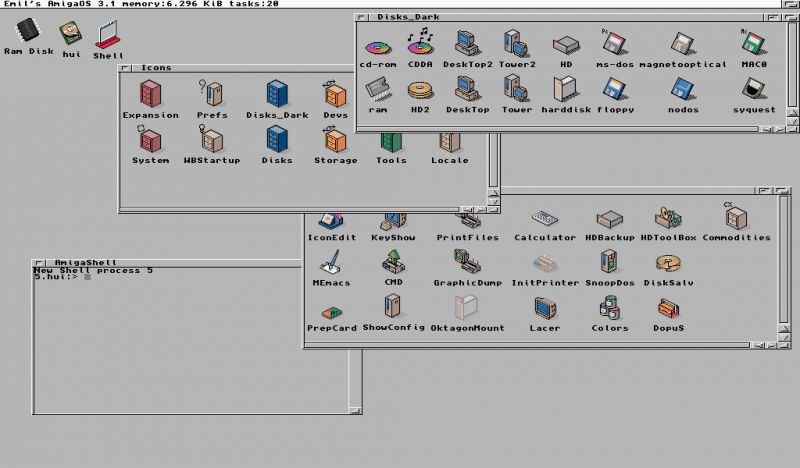Click the Disks_Dark window down scroll arrow

click(792, 121)
